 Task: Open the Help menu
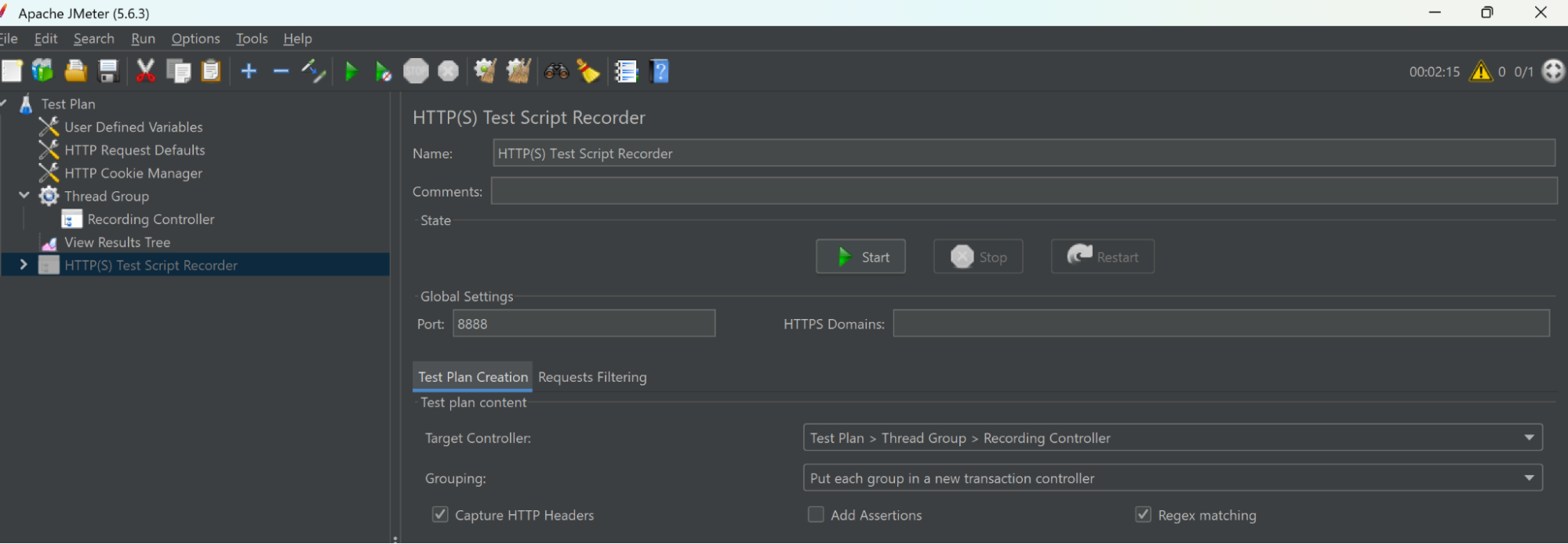click(x=297, y=38)
